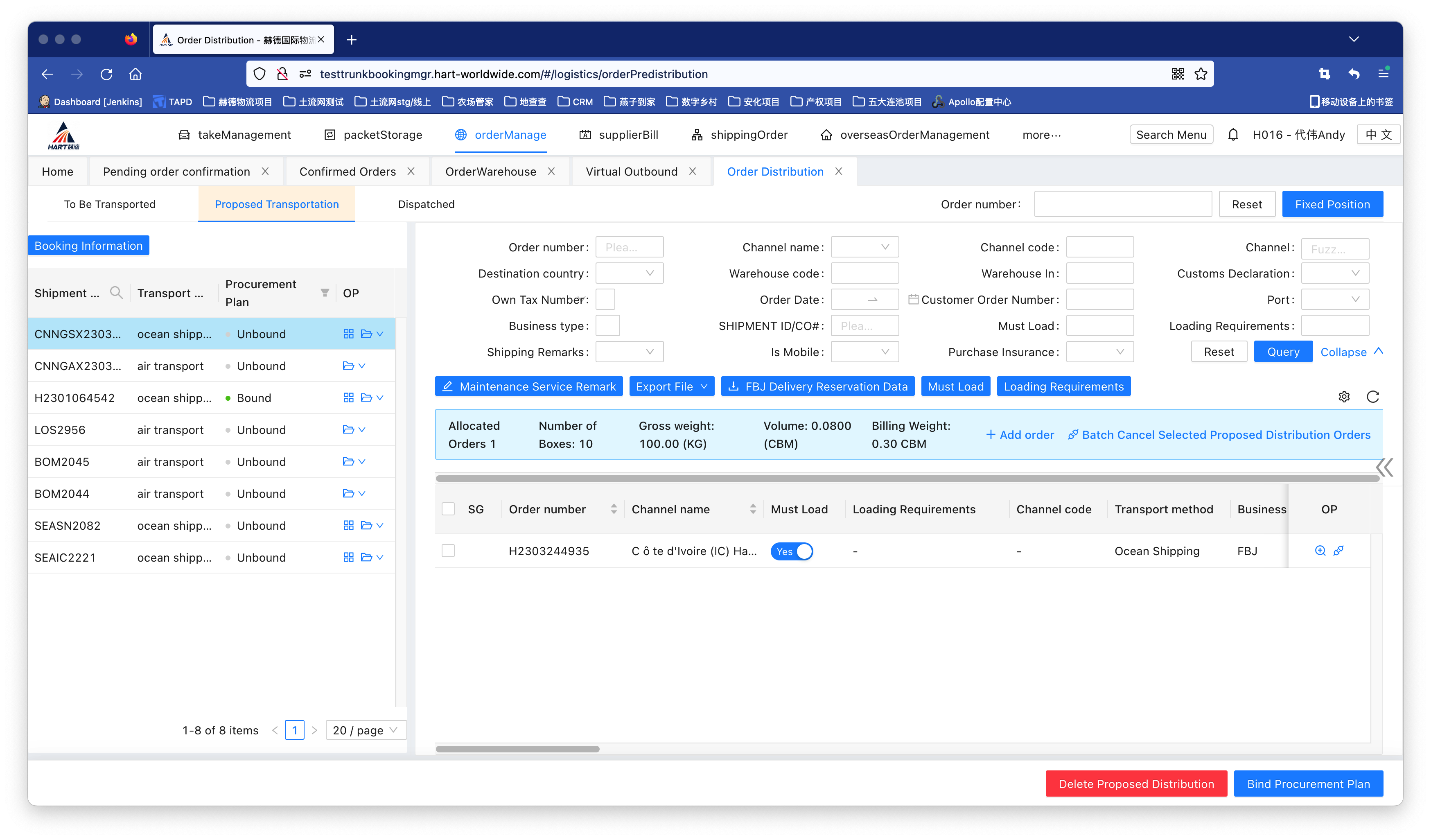Expand the Export File dropdown
The width and height of the screenshot is (1431, 840).
click(x=671, y=386)
